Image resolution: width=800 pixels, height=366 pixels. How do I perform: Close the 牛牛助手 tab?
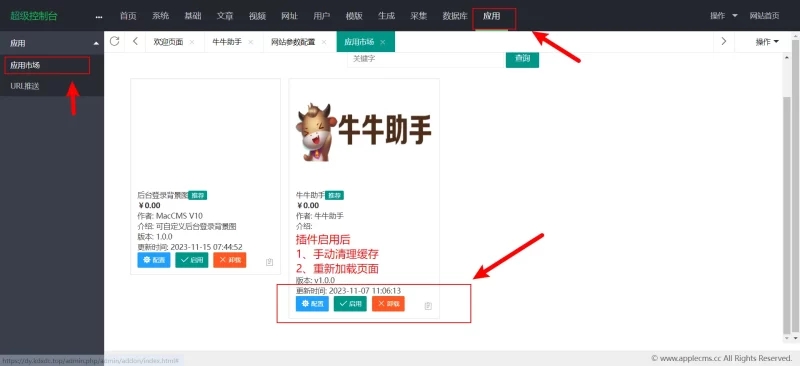tap(251, 42)
